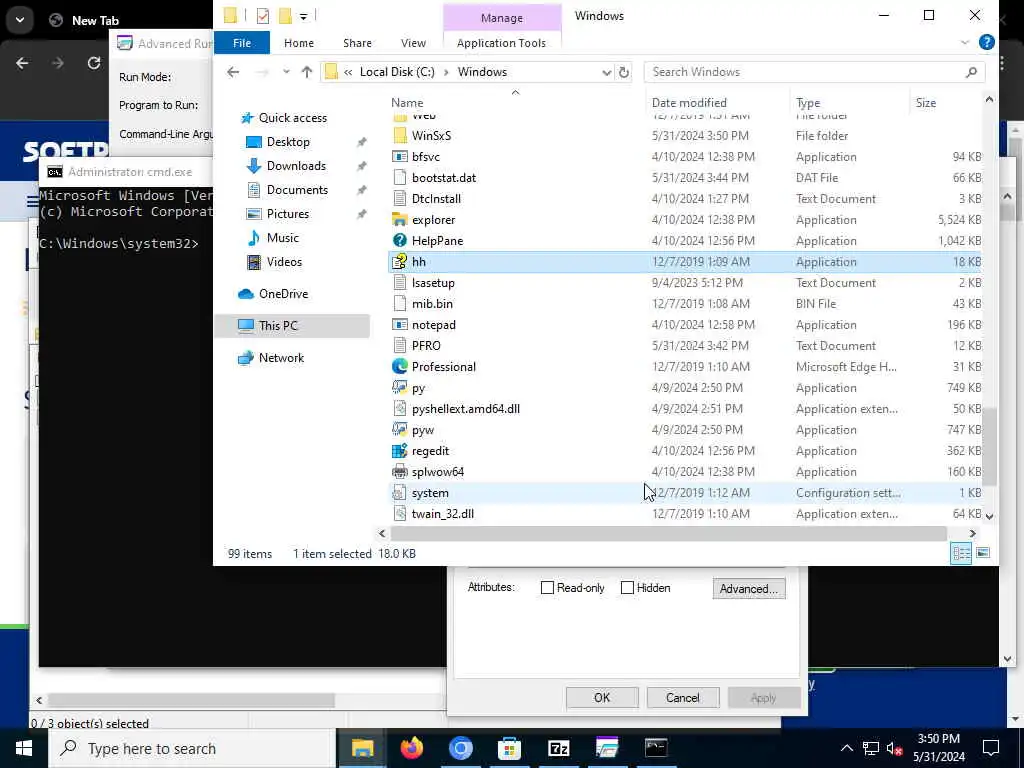
Task: Select OneDrive in navigation pane
Action: [x=283, y=294]
